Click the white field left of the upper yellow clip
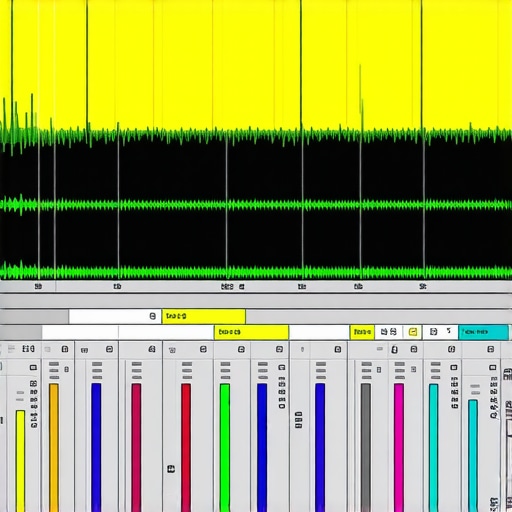512x512 pixels. 115,316
